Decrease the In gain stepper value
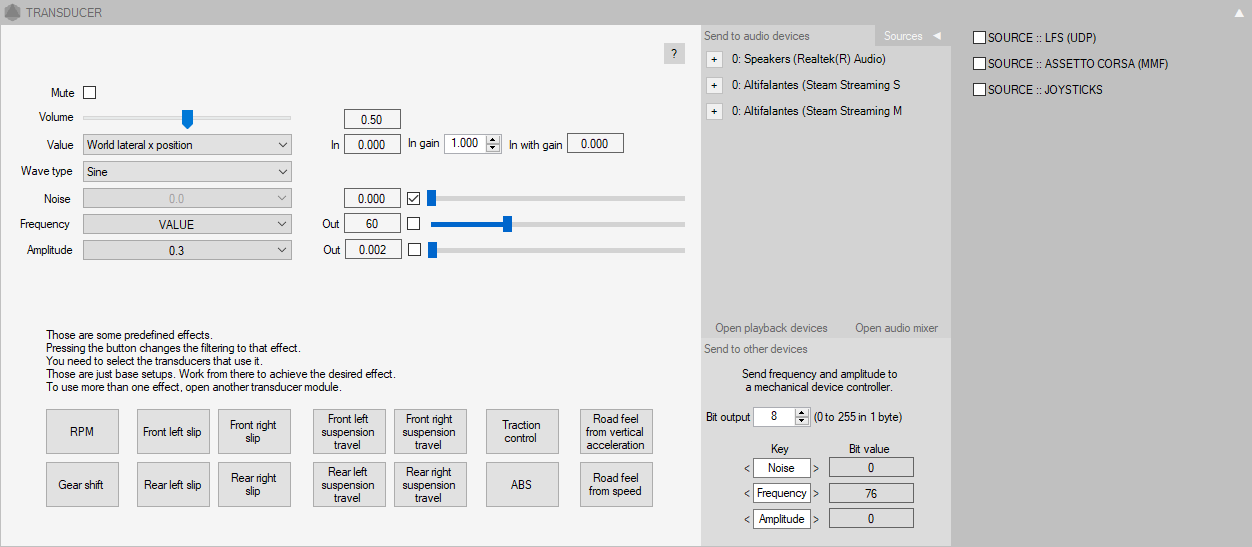This screenshot has width=1252, height=547. pyautogui.click(x=492, y=148)
